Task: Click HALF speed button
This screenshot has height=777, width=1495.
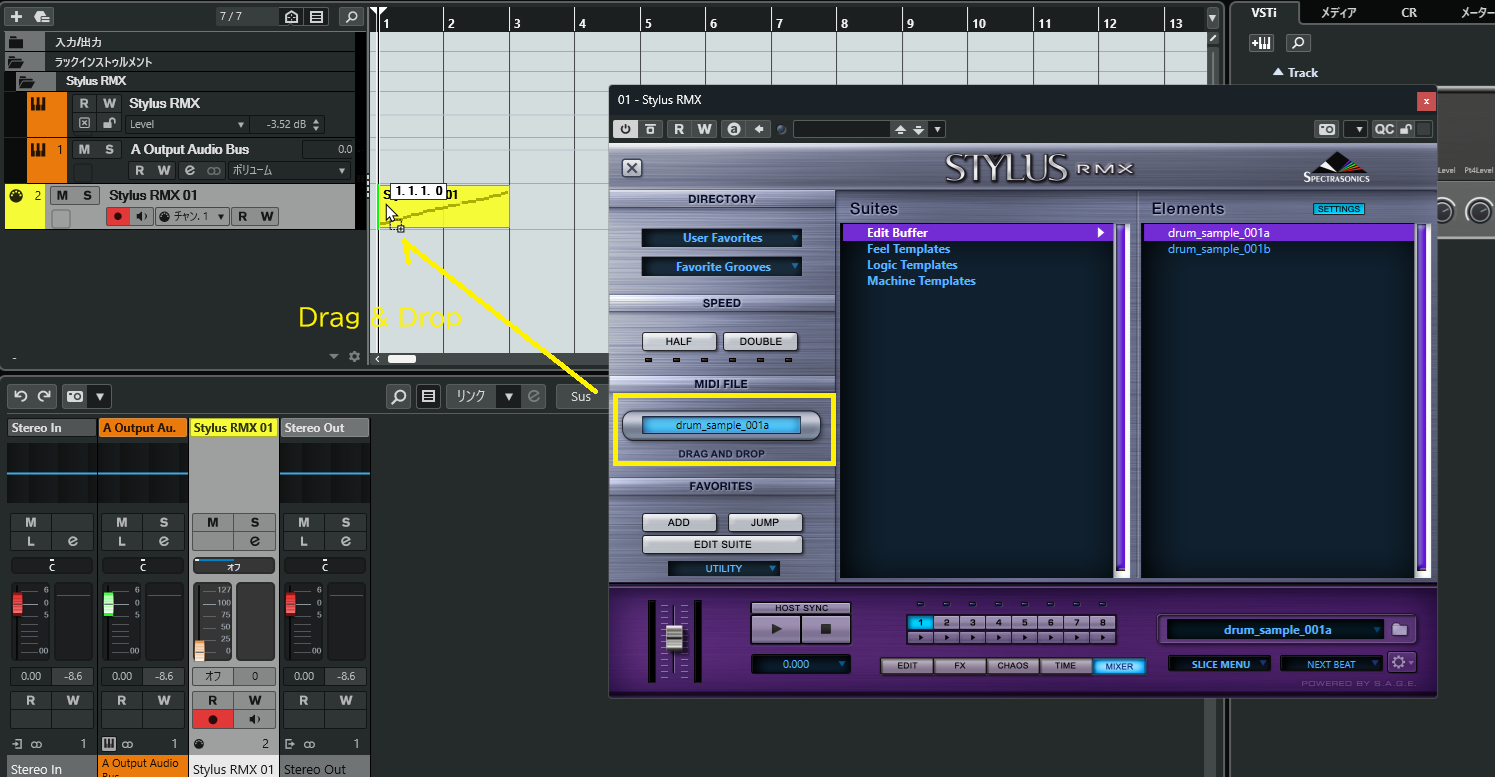Action: 679,341
